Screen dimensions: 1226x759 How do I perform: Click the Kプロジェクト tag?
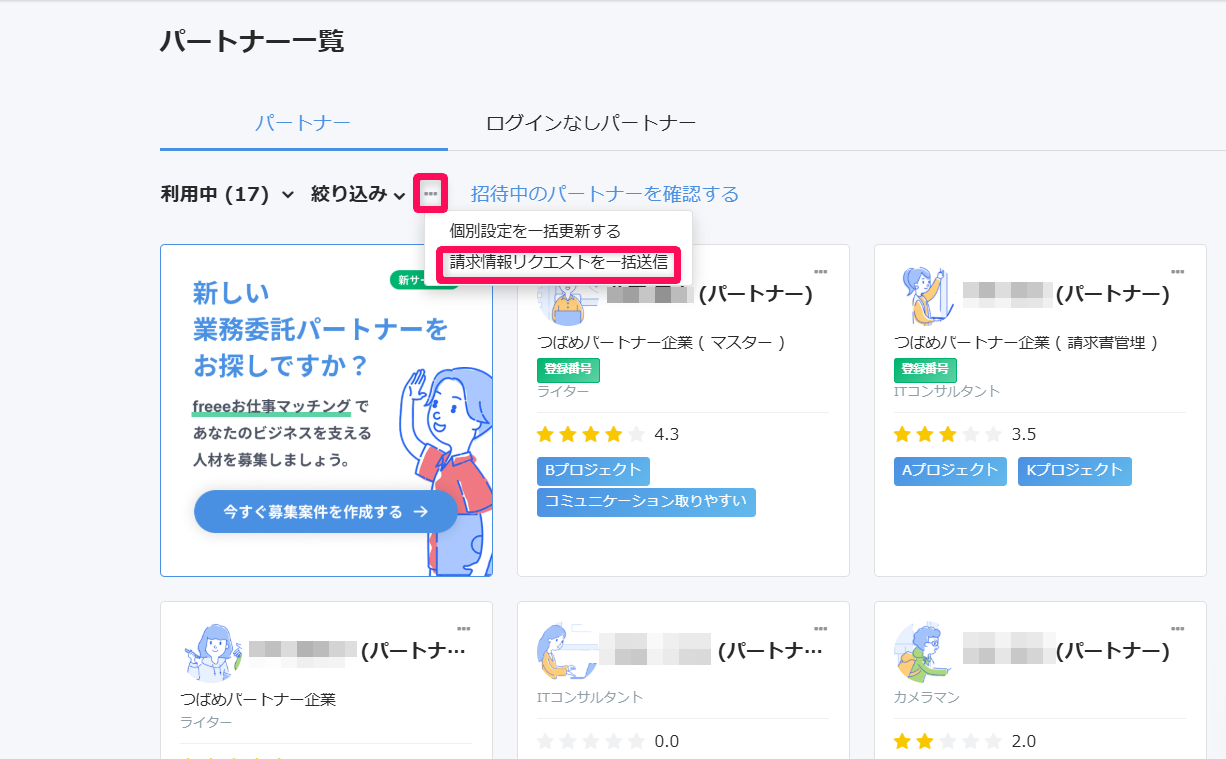point(1074,471)
